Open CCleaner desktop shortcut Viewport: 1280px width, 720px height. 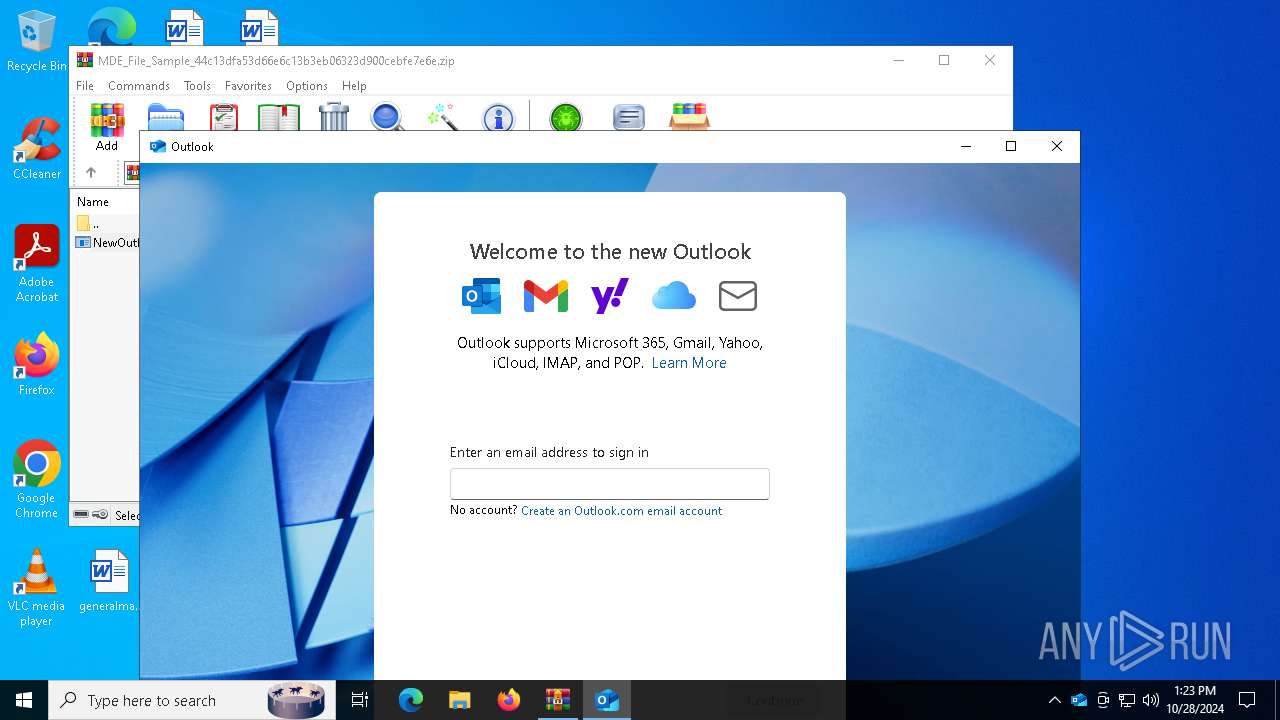click(37, 149)
